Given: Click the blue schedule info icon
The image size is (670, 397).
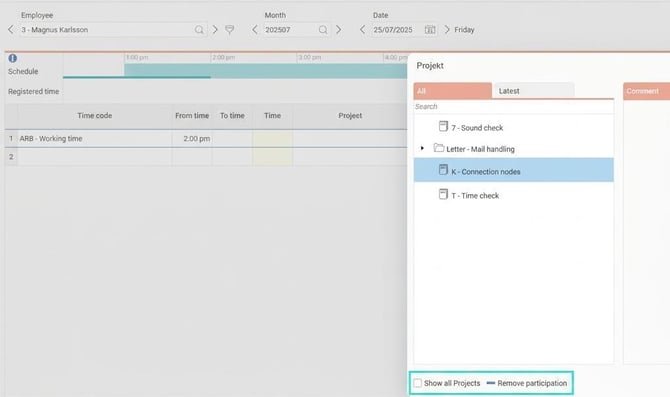Looking at the screenshot, I should click(12, 58).
